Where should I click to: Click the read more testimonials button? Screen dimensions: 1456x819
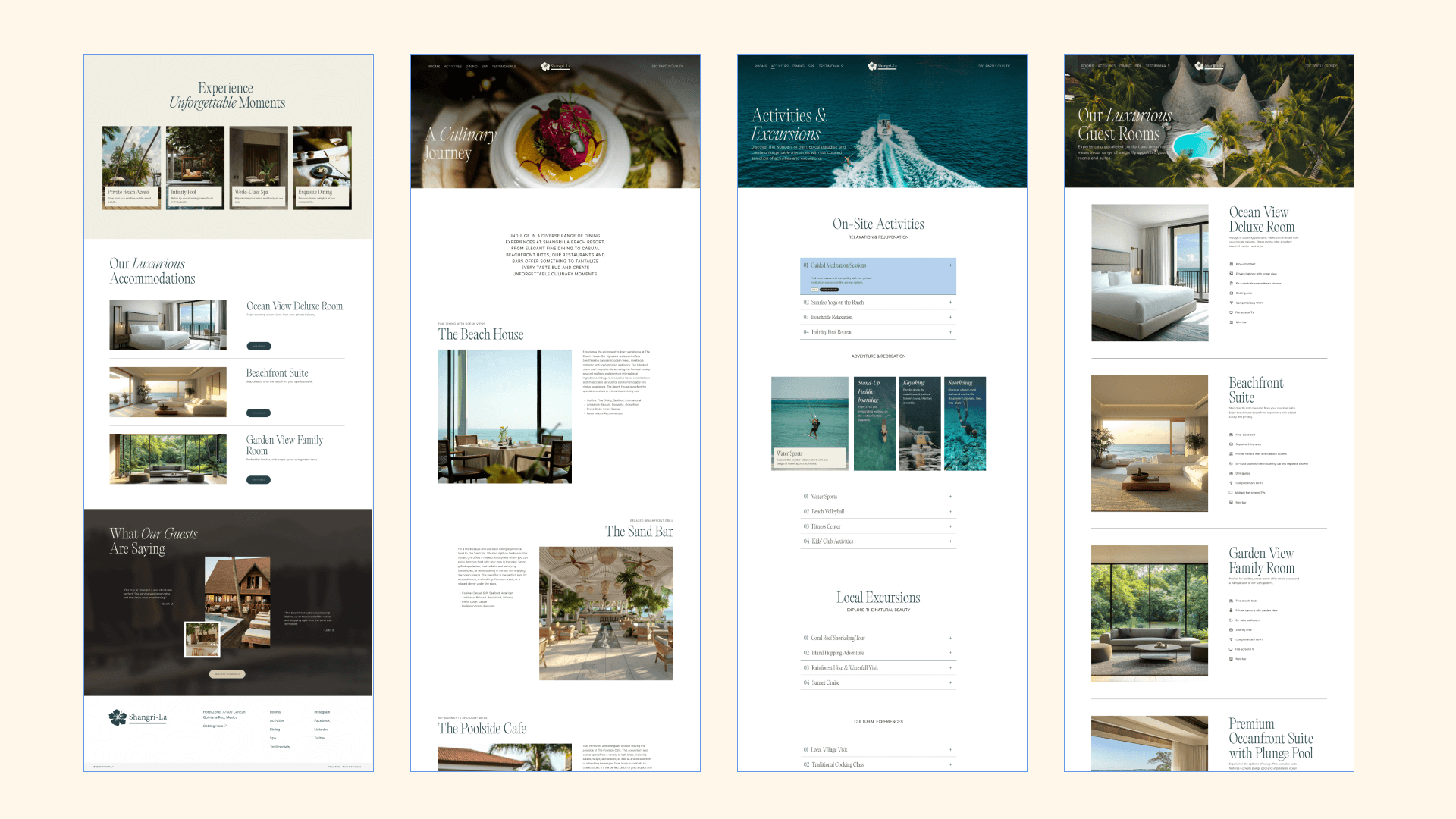click(x=227, y=674)
